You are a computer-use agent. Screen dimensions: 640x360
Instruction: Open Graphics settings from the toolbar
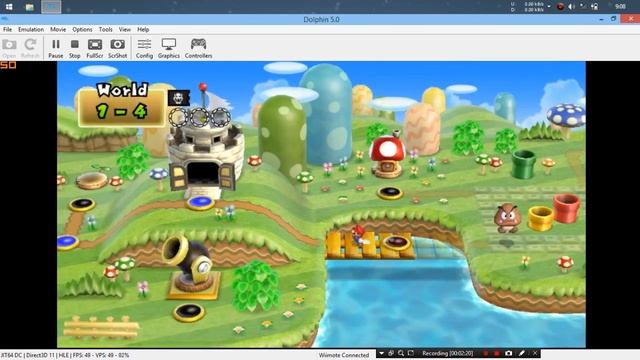coord(169,48)
